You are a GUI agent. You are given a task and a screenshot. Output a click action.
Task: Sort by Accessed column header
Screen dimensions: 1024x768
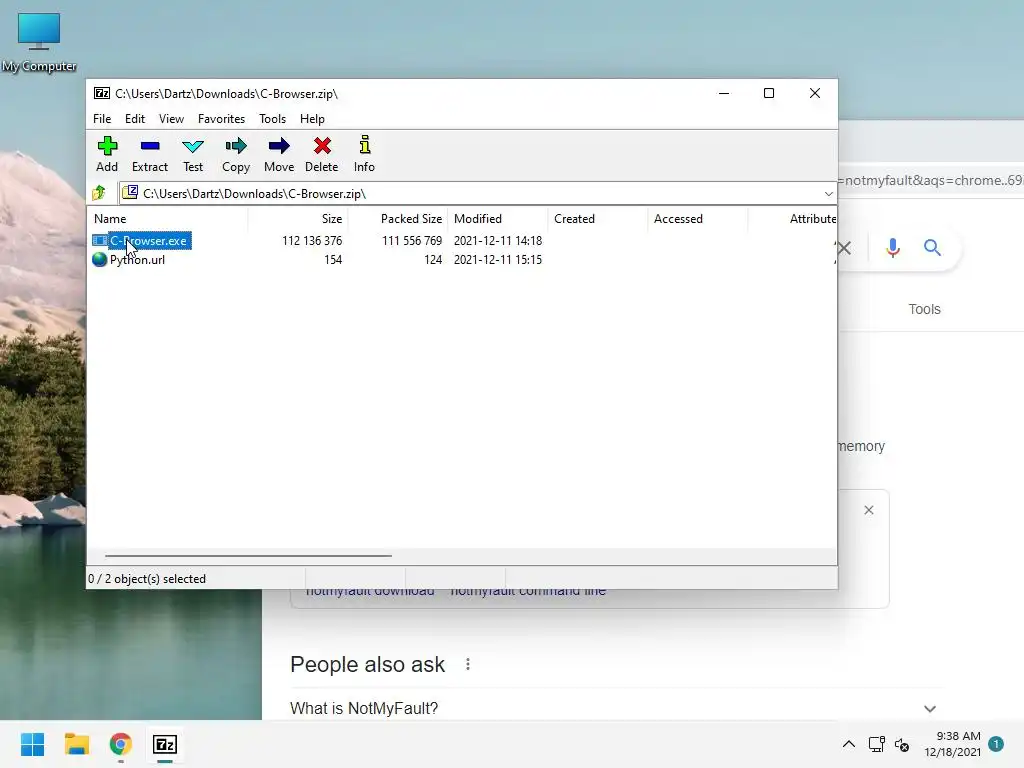click(697, 219)
